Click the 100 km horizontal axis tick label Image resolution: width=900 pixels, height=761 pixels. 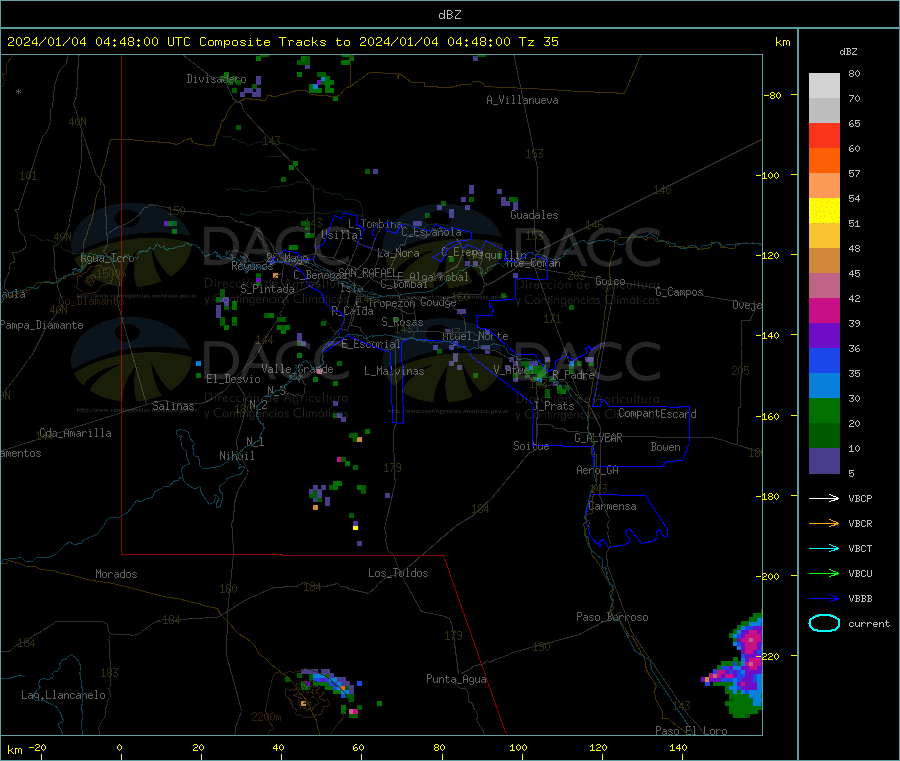coord(518,747)
